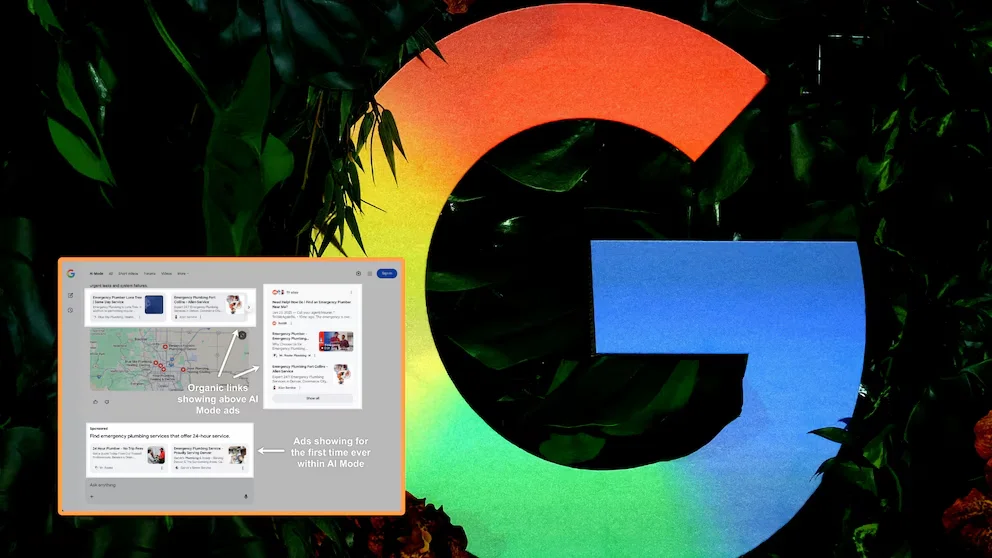992x558 pixels.
Task: Click the blue Sign in button
Action: coord(387,273)
